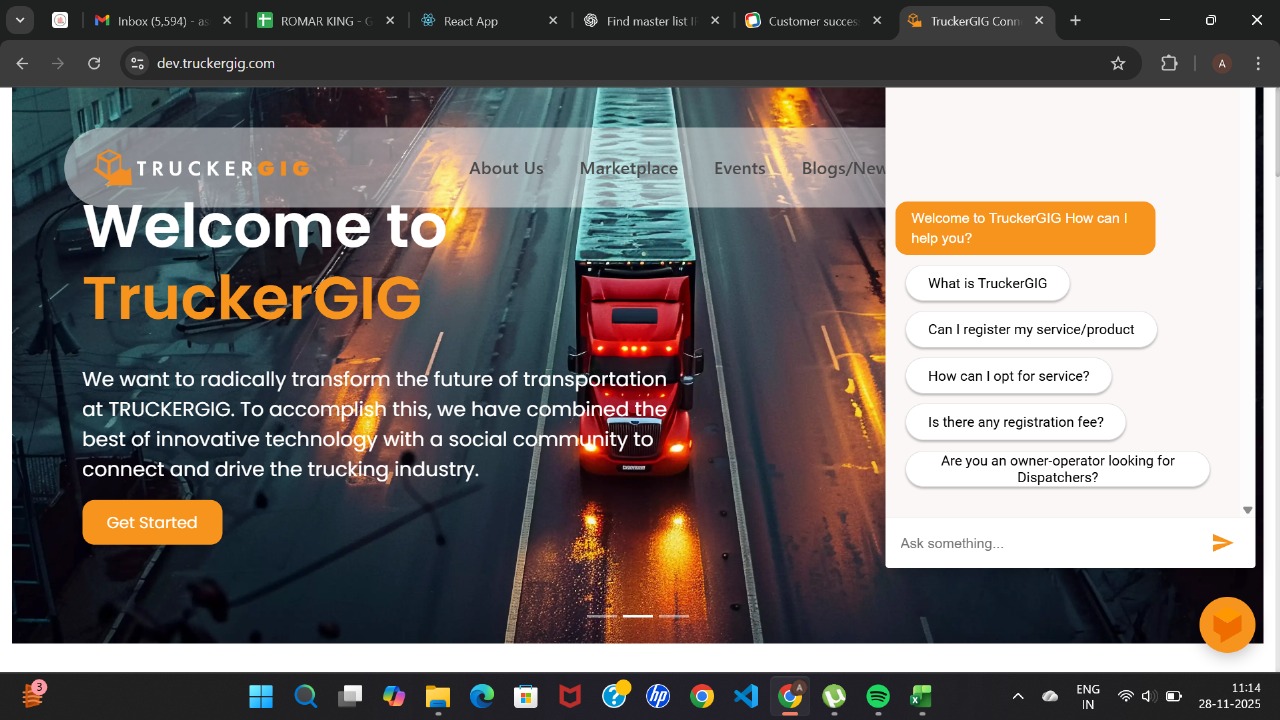
Task: Switch to Find master list tab
Action: (x=651, y=20)
